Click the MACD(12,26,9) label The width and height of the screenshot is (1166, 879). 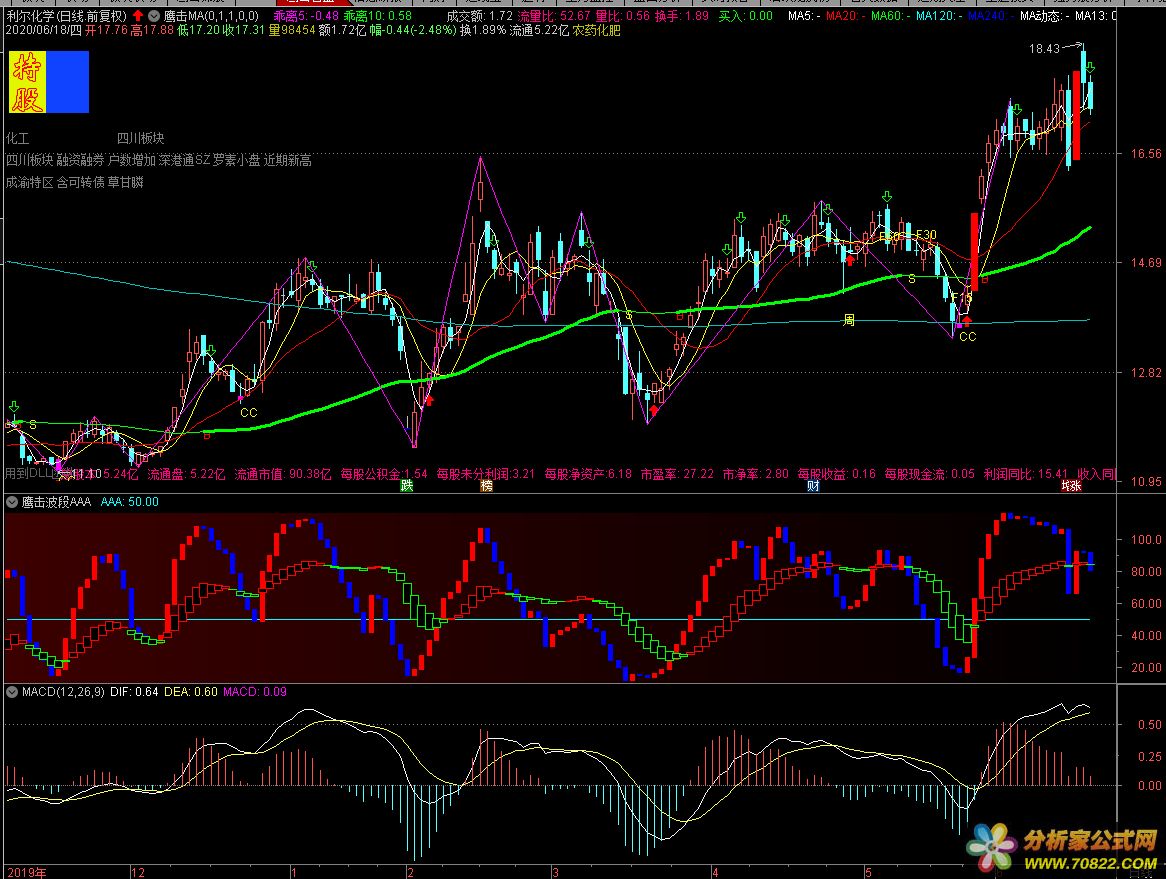point(63,692)
